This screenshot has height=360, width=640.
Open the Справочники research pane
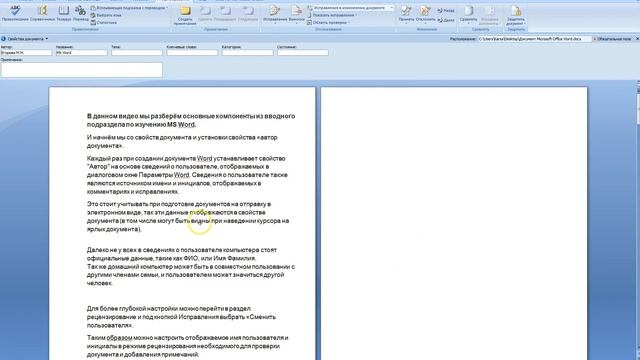(42, 13)
